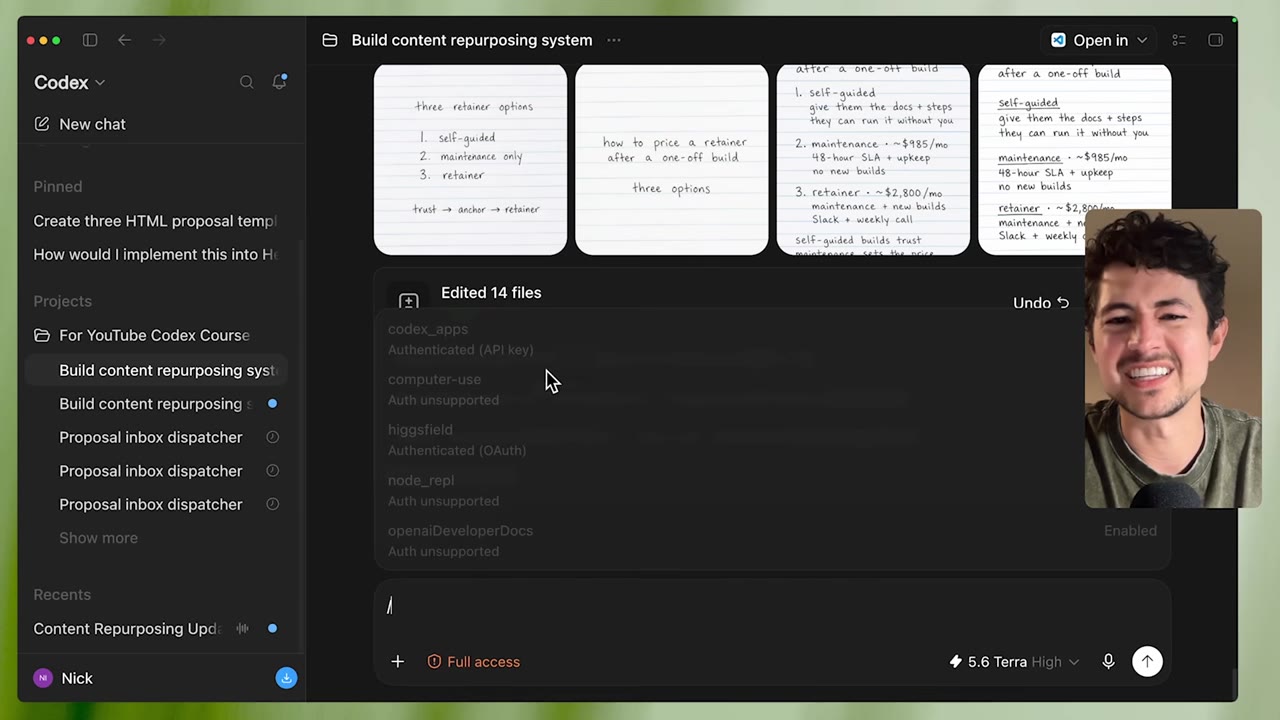The width and height of the screenshot is (1280, 720).
Task: Select the computer-use menu entry
Action: coord(772,389)
